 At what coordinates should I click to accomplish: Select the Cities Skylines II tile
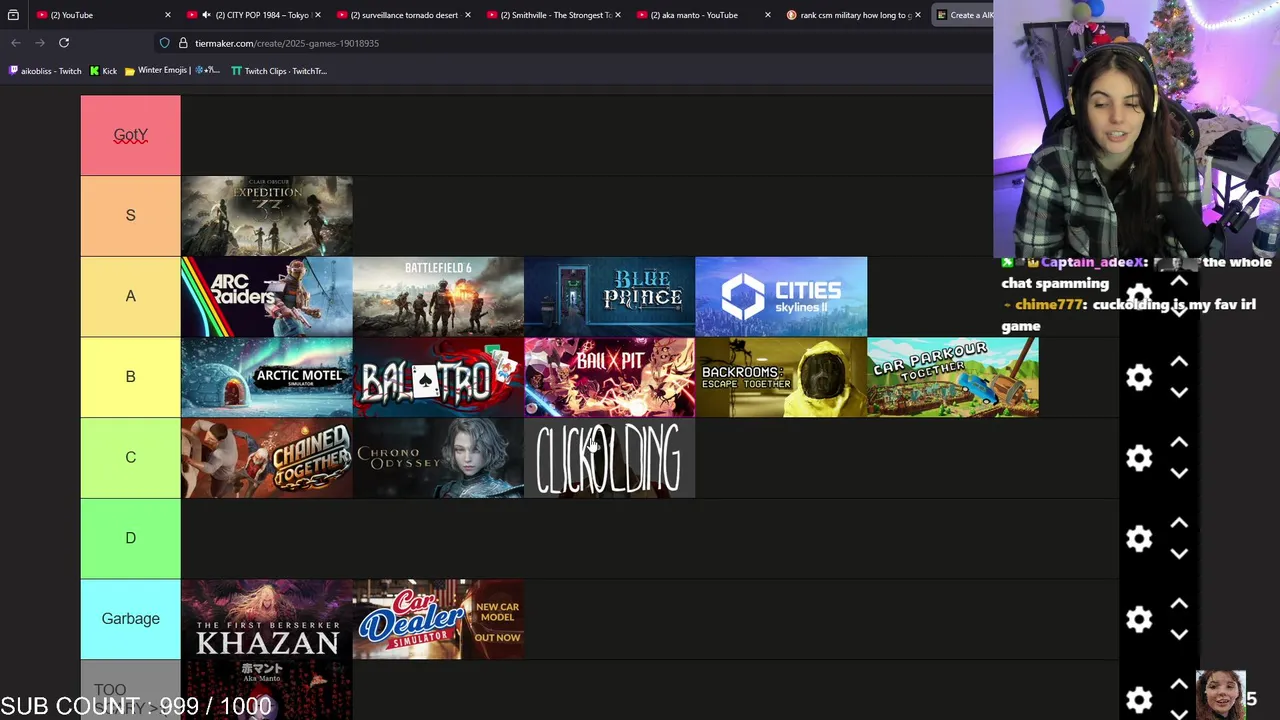point(781,297)
